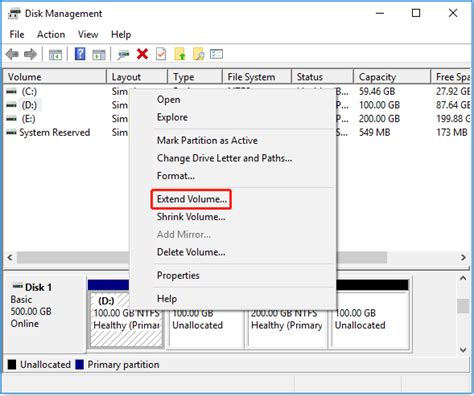474x396 pixels.
Task: Click the disk pane vertical scrollbar thumb
Action: pos(463,306)
